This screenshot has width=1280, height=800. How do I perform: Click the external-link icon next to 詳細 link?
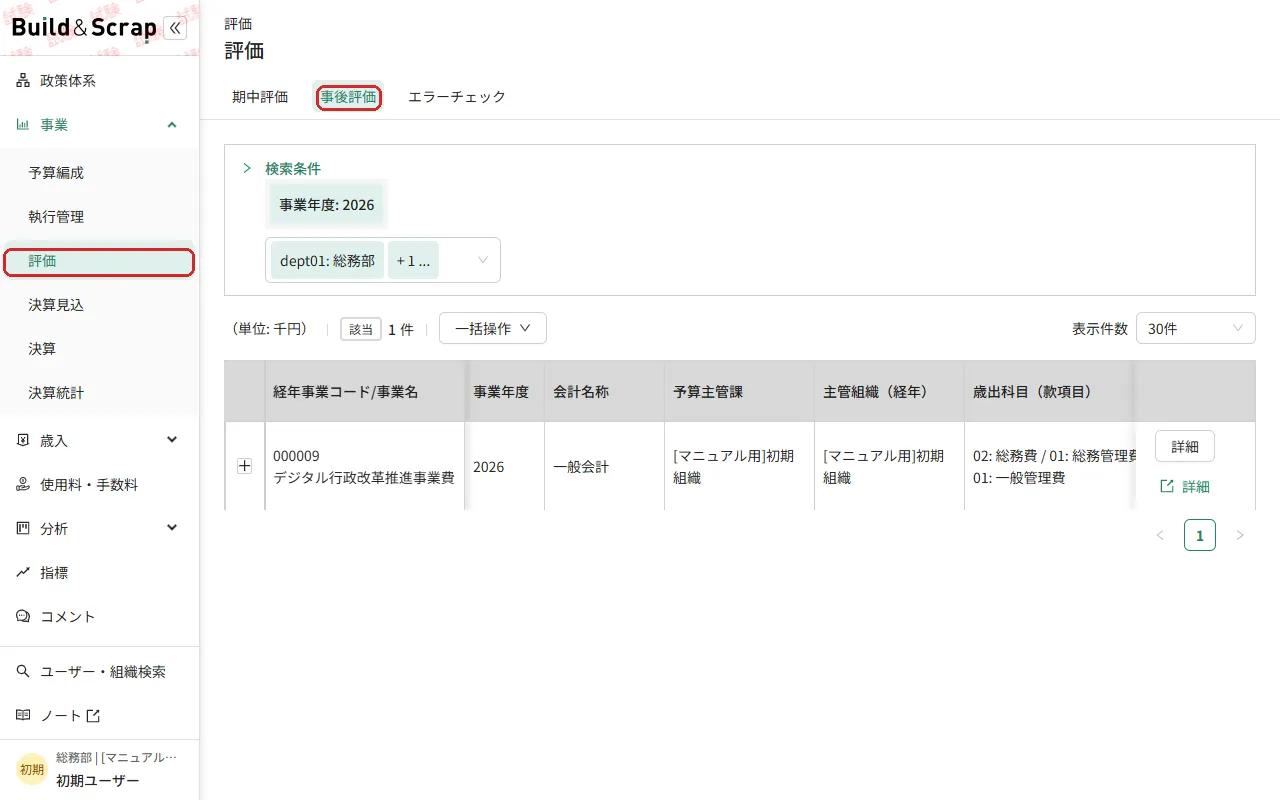click(1166, 487)
